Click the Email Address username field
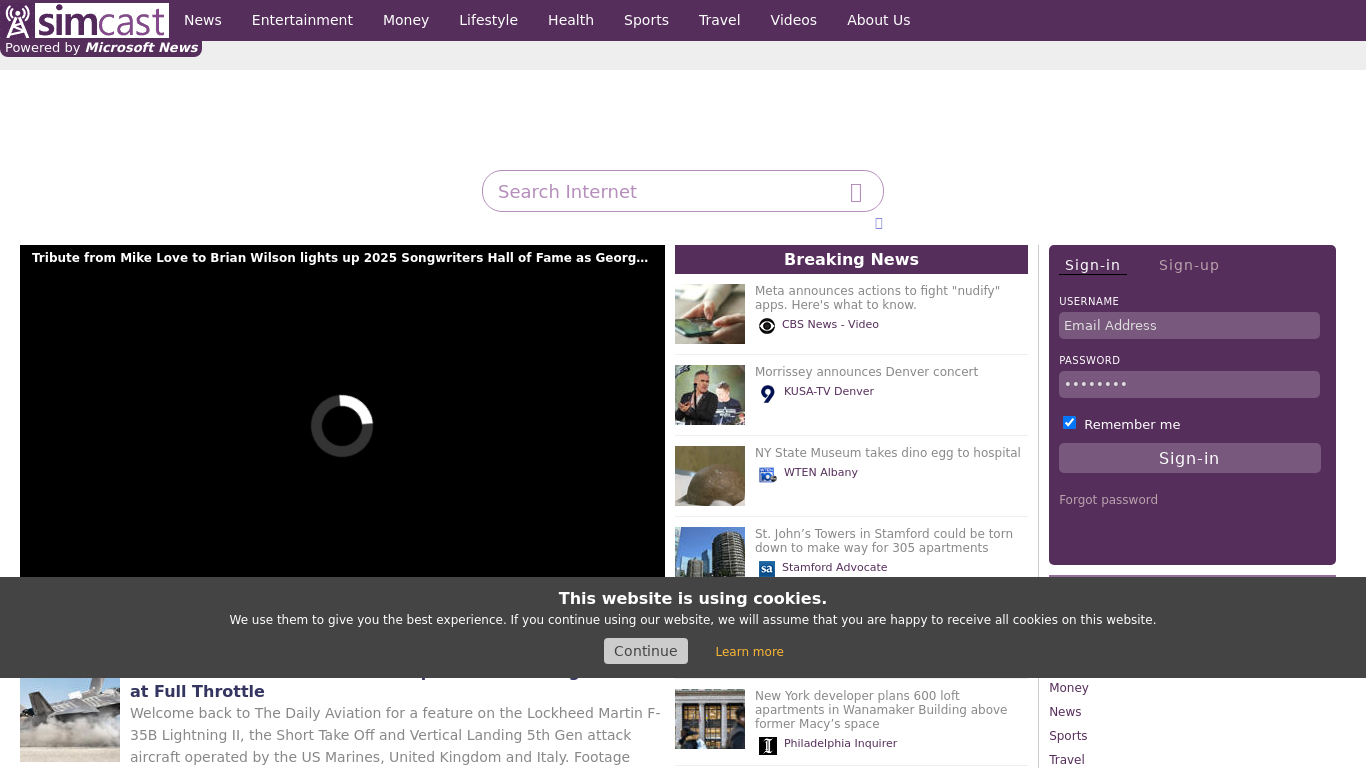1366x768 pixels. pyautogui.click(x=1189, y=325)
